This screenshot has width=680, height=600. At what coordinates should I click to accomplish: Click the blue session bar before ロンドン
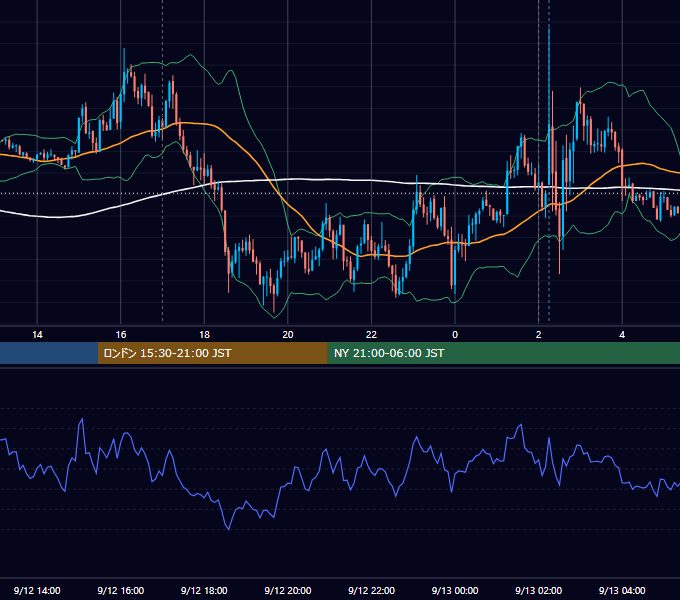click(49, 353)
